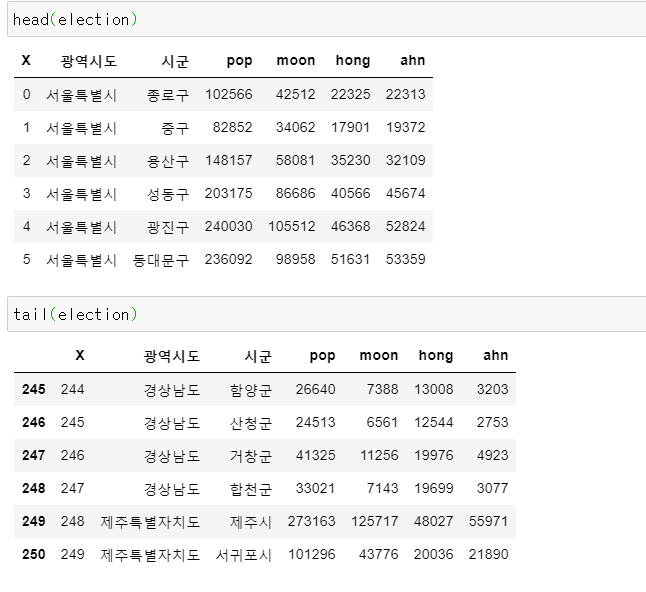Select ahn value 45674
The height and width of the screenshot is (592, 646).
405,193
